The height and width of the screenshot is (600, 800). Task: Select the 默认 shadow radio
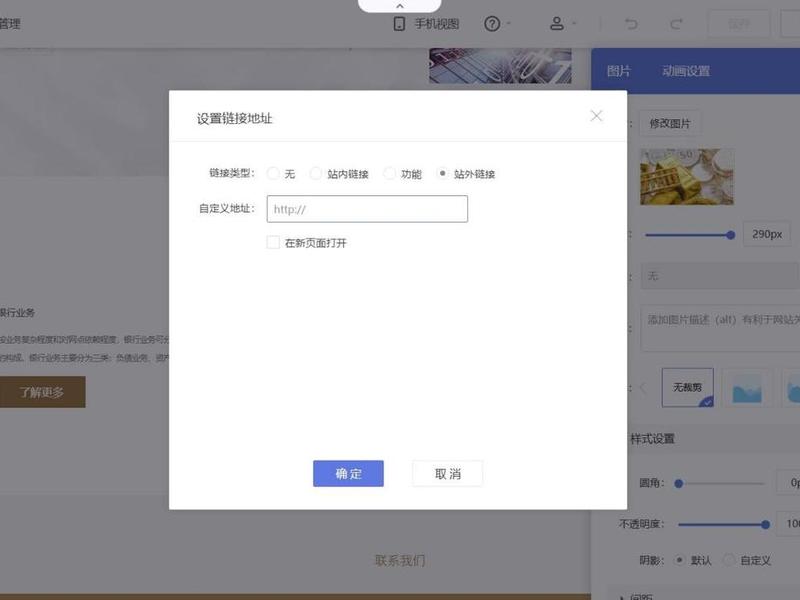click(680, 560)
